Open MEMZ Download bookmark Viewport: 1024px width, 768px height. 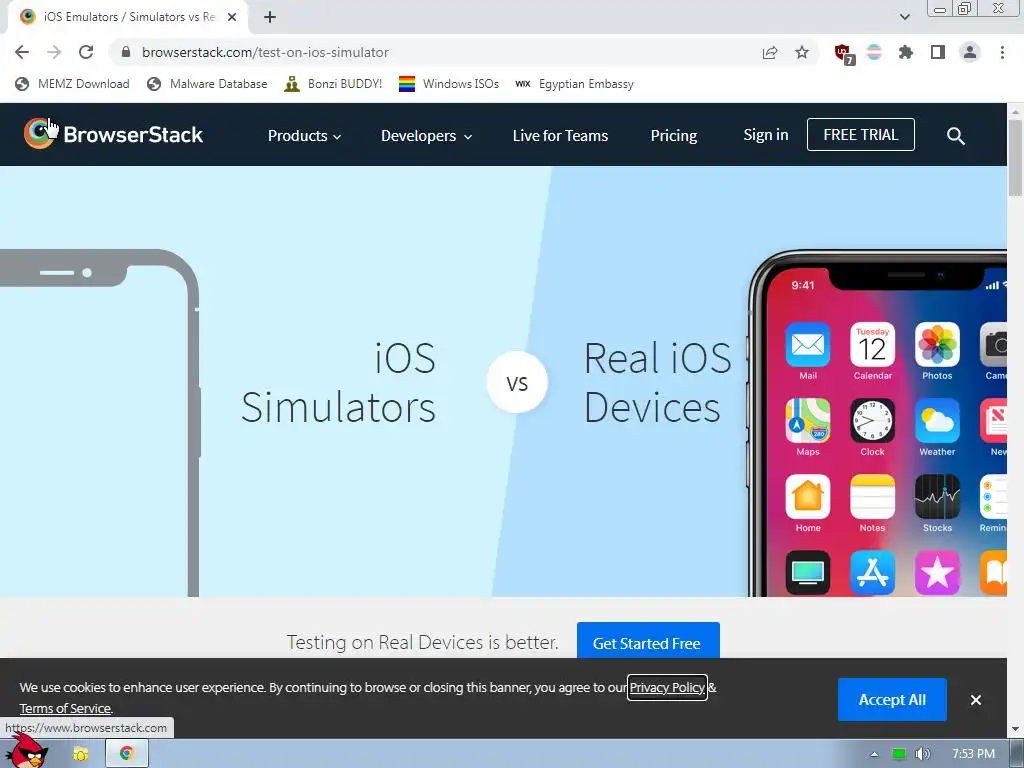click(x=72, y=84)
